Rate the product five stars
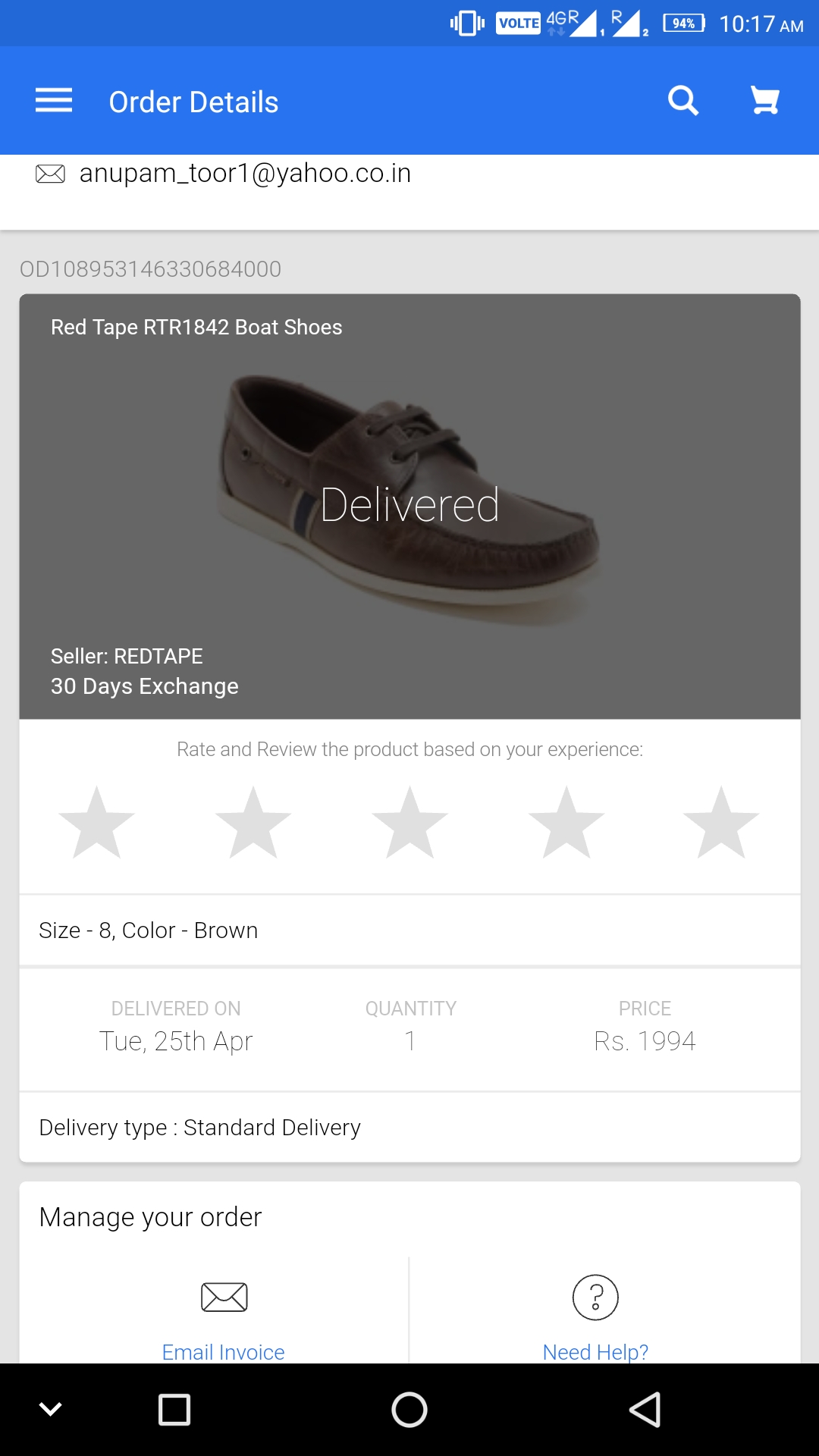819x1456 pixels. point(721,823)
